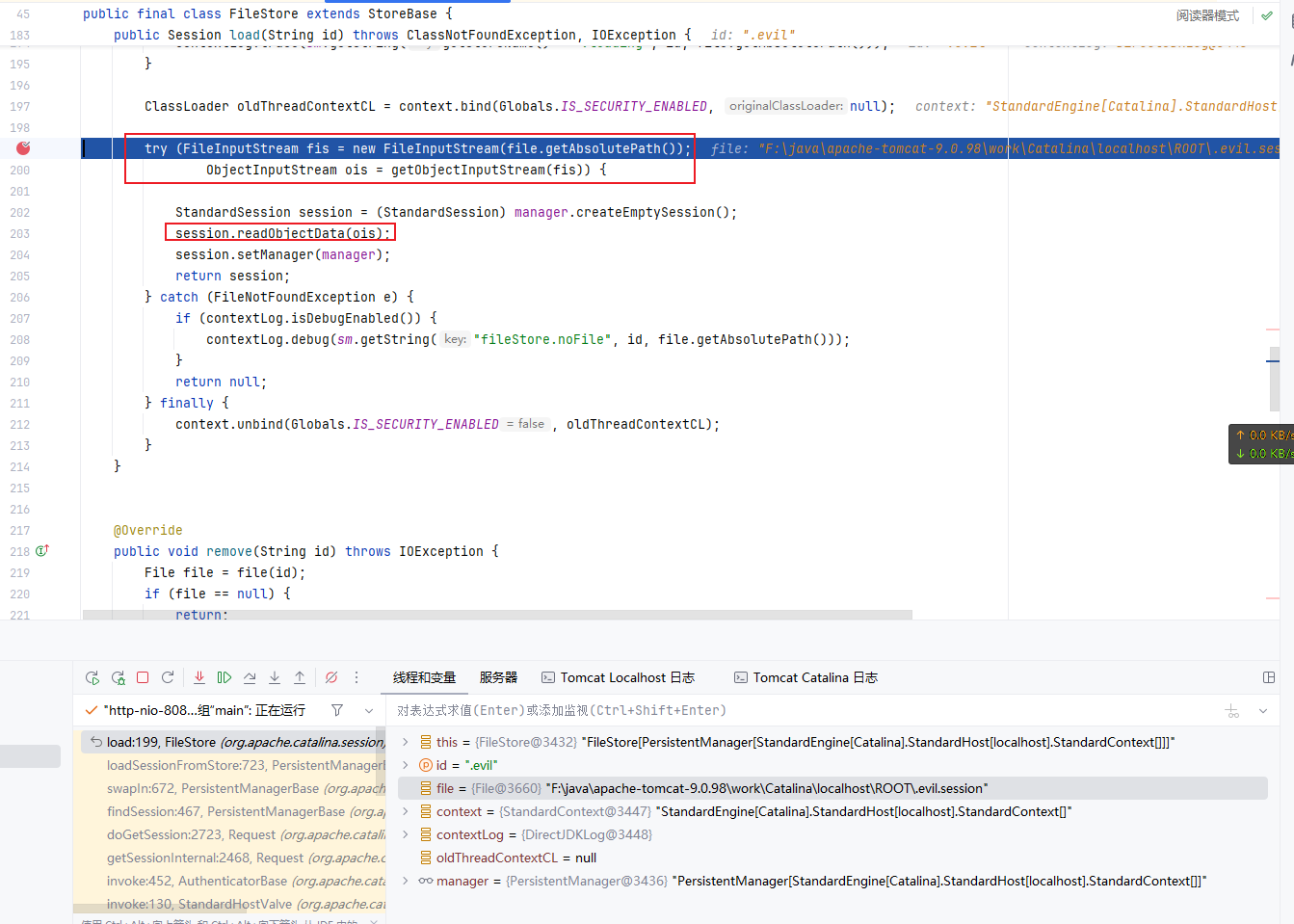Click the update/redeploy application icon
1294x924 pixels.
coord(168,677)
